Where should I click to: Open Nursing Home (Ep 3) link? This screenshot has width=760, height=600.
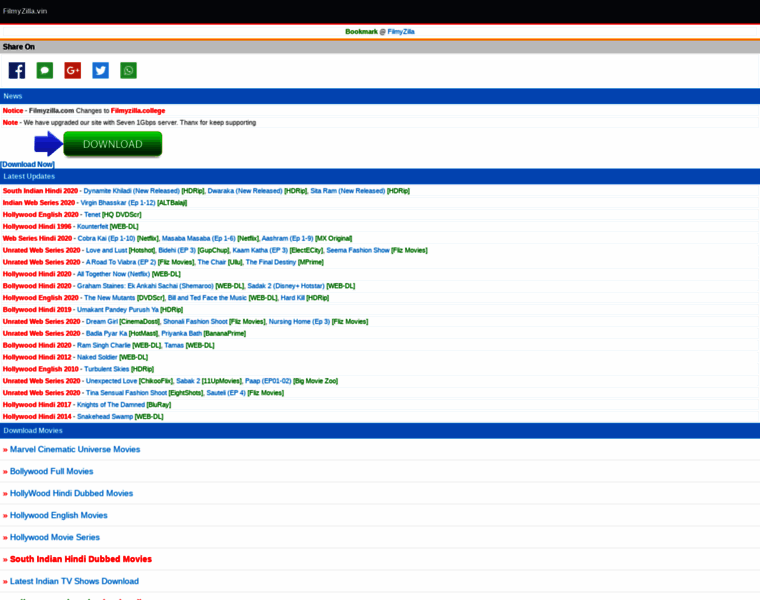(x=299, y=321)
